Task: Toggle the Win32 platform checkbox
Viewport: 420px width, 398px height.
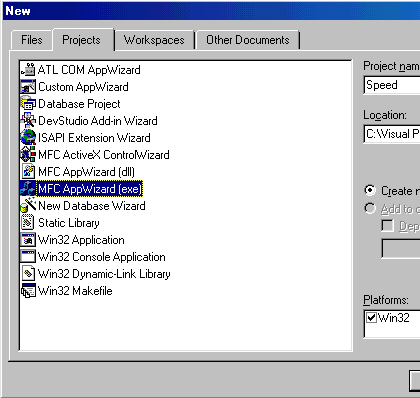Action: coord(371,318)
